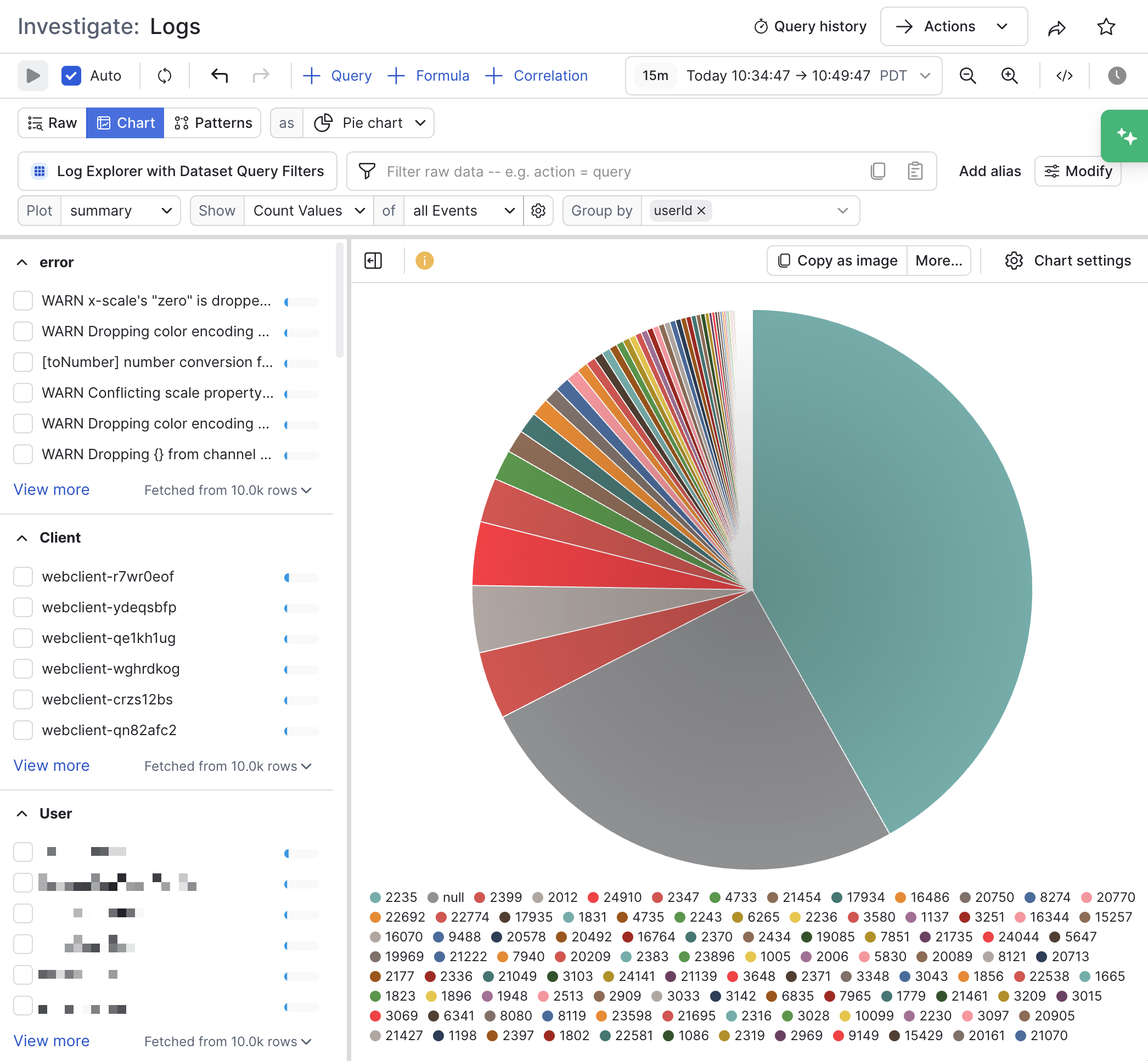Screen dimensions: 1148x1061
Task: Open Count Values settings gear
Action: pyautogui.click(x=538, y=211)
